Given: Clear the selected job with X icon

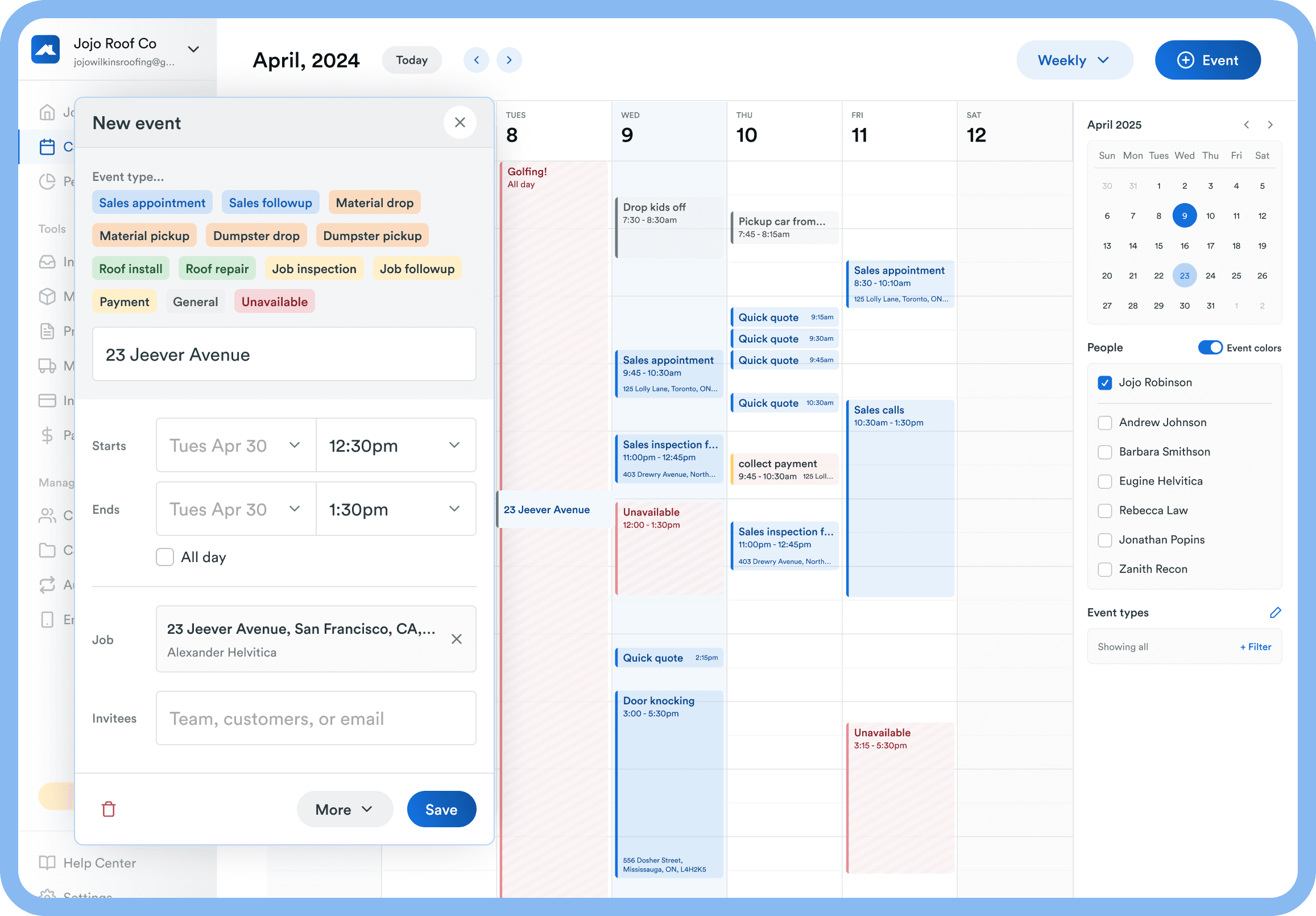Looking at the screenshot, I should [456, 639].
